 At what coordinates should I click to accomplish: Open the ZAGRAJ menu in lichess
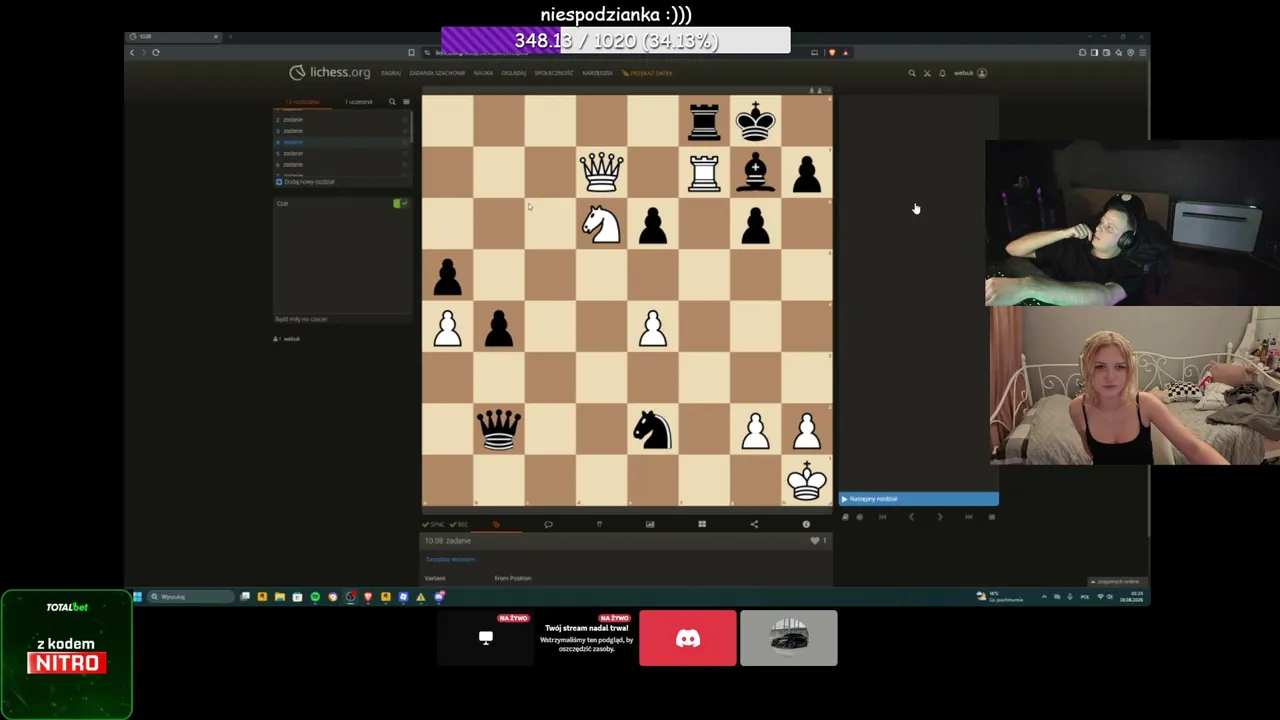click(x=390, y=73)
